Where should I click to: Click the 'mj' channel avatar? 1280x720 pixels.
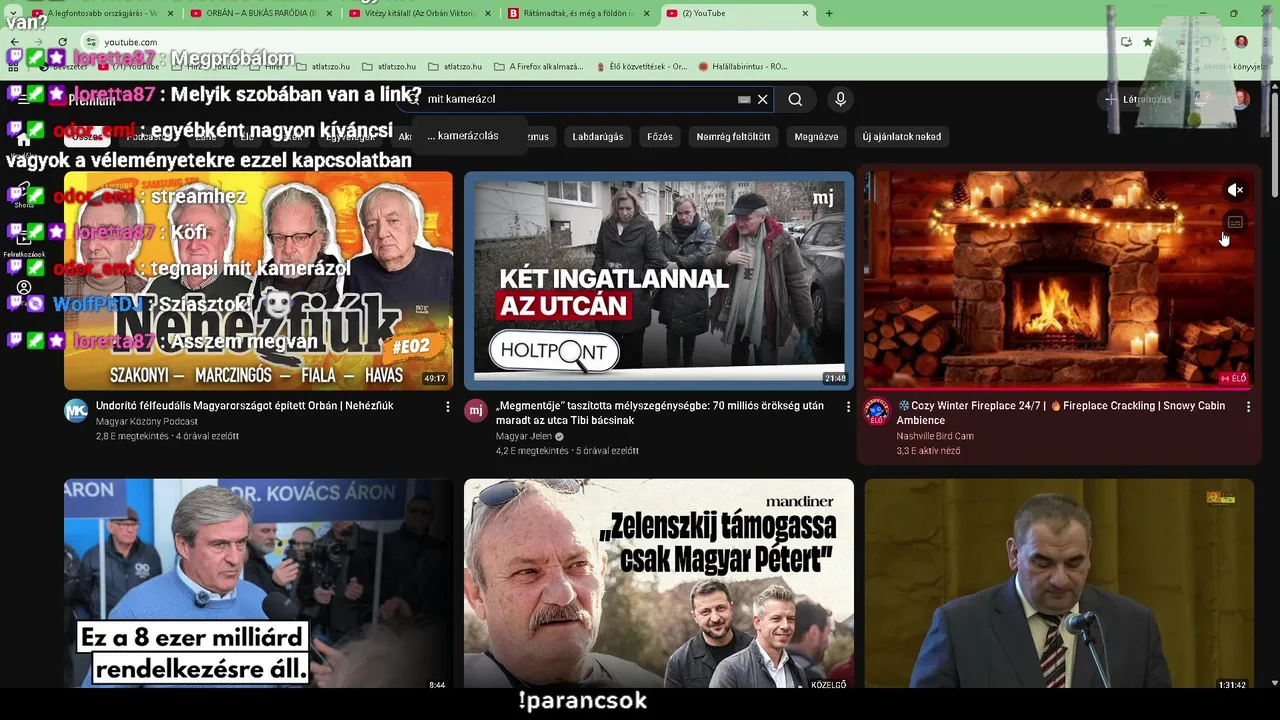tap(476, 411)
